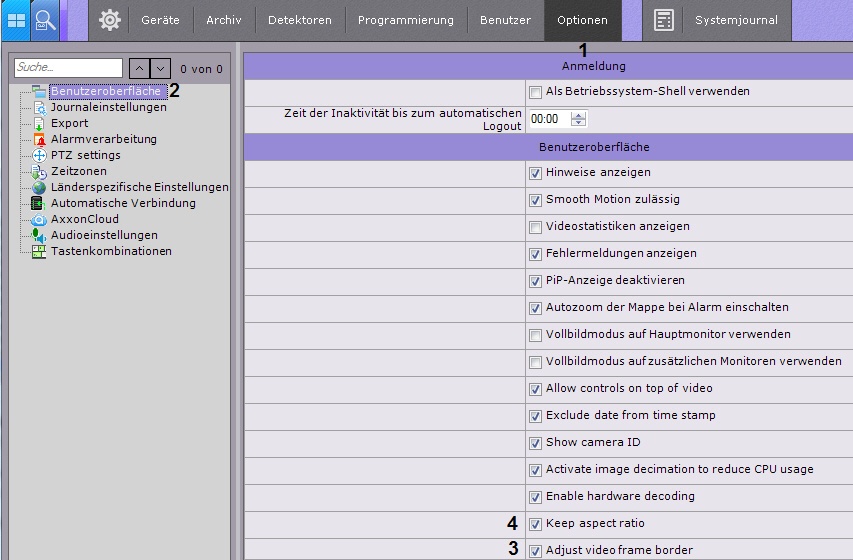Screen dimensions: 853x560
Task: Open the layouts grid icon
Action: [x=17, y=20]
